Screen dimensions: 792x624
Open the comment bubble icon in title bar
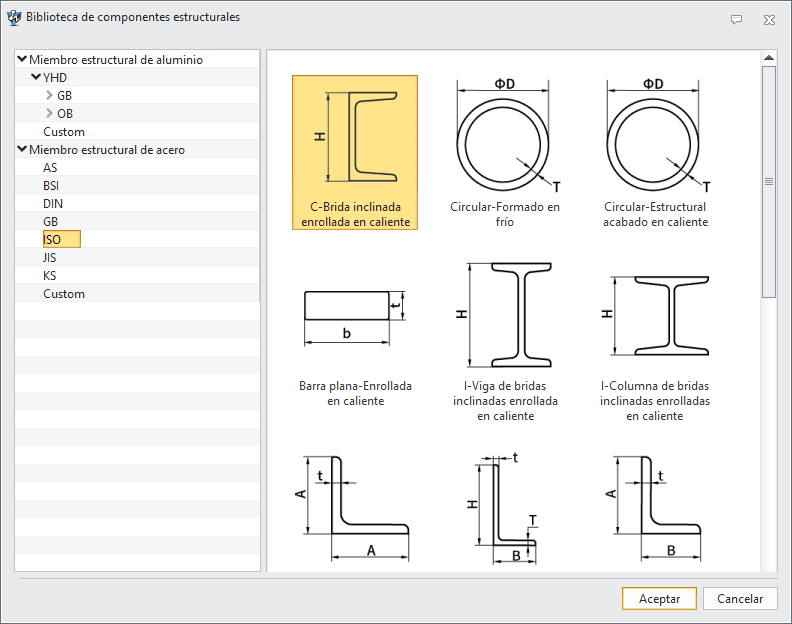[x=736, y=20]
